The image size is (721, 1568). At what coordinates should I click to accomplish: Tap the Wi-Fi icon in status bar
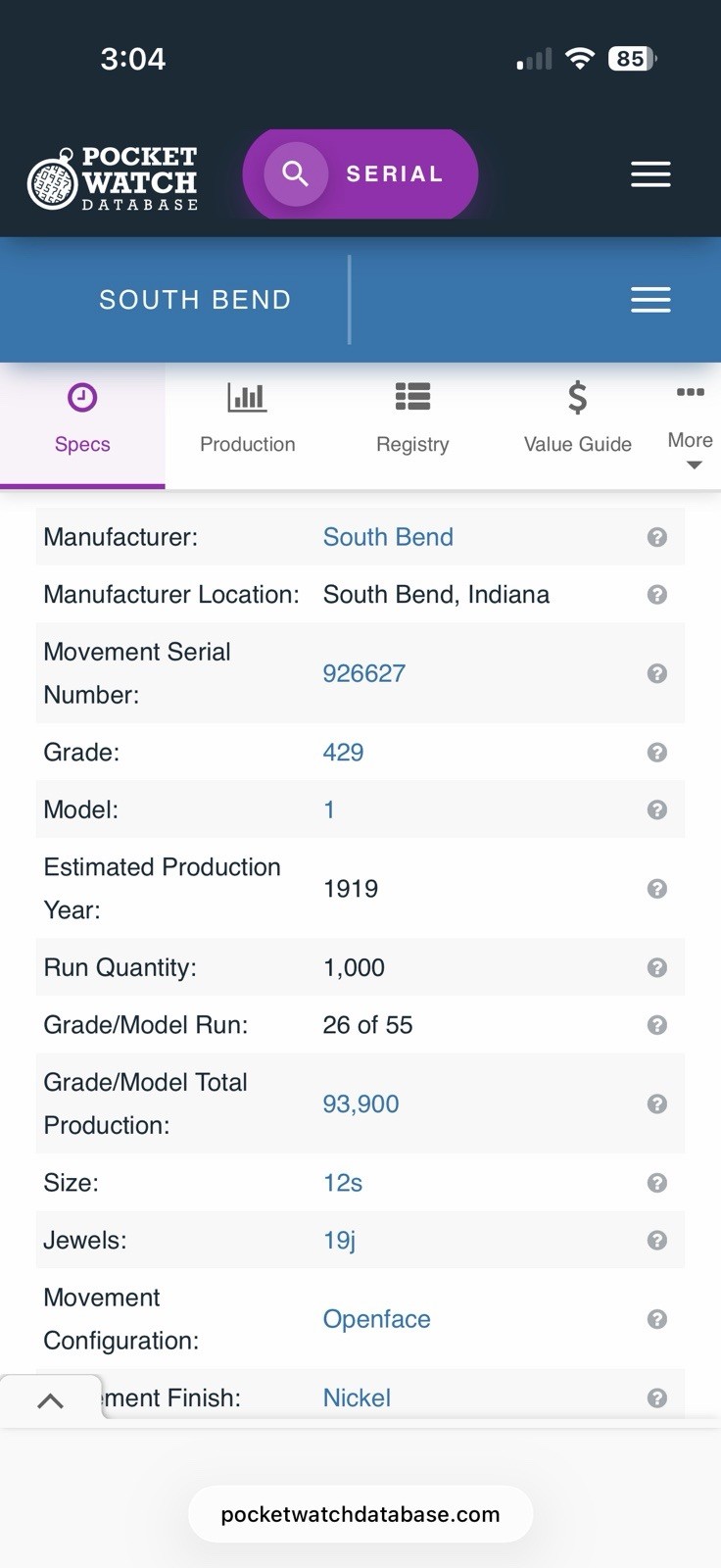580,59
